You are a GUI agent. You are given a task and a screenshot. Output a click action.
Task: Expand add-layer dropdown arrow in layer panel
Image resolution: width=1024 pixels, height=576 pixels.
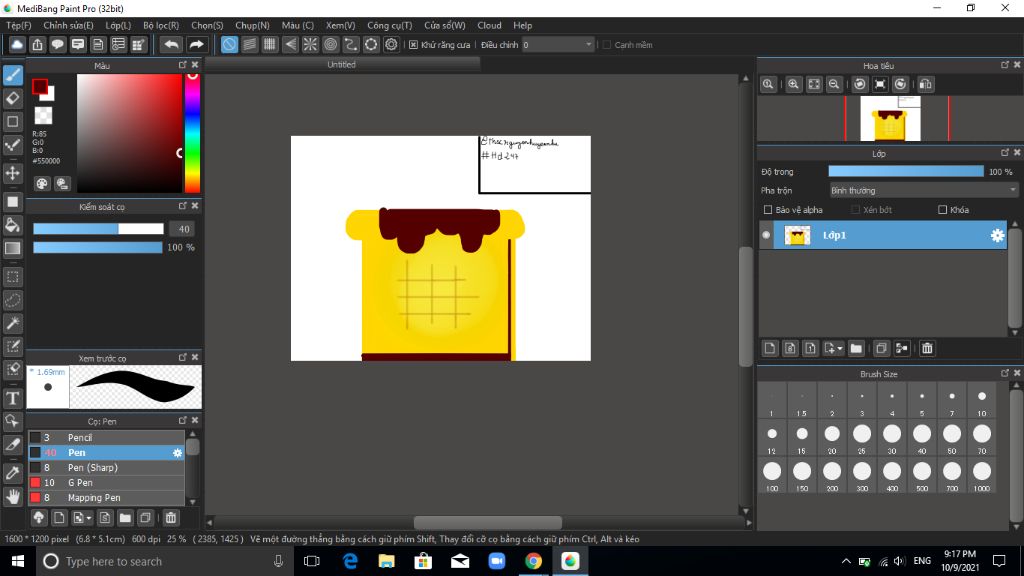840,348
